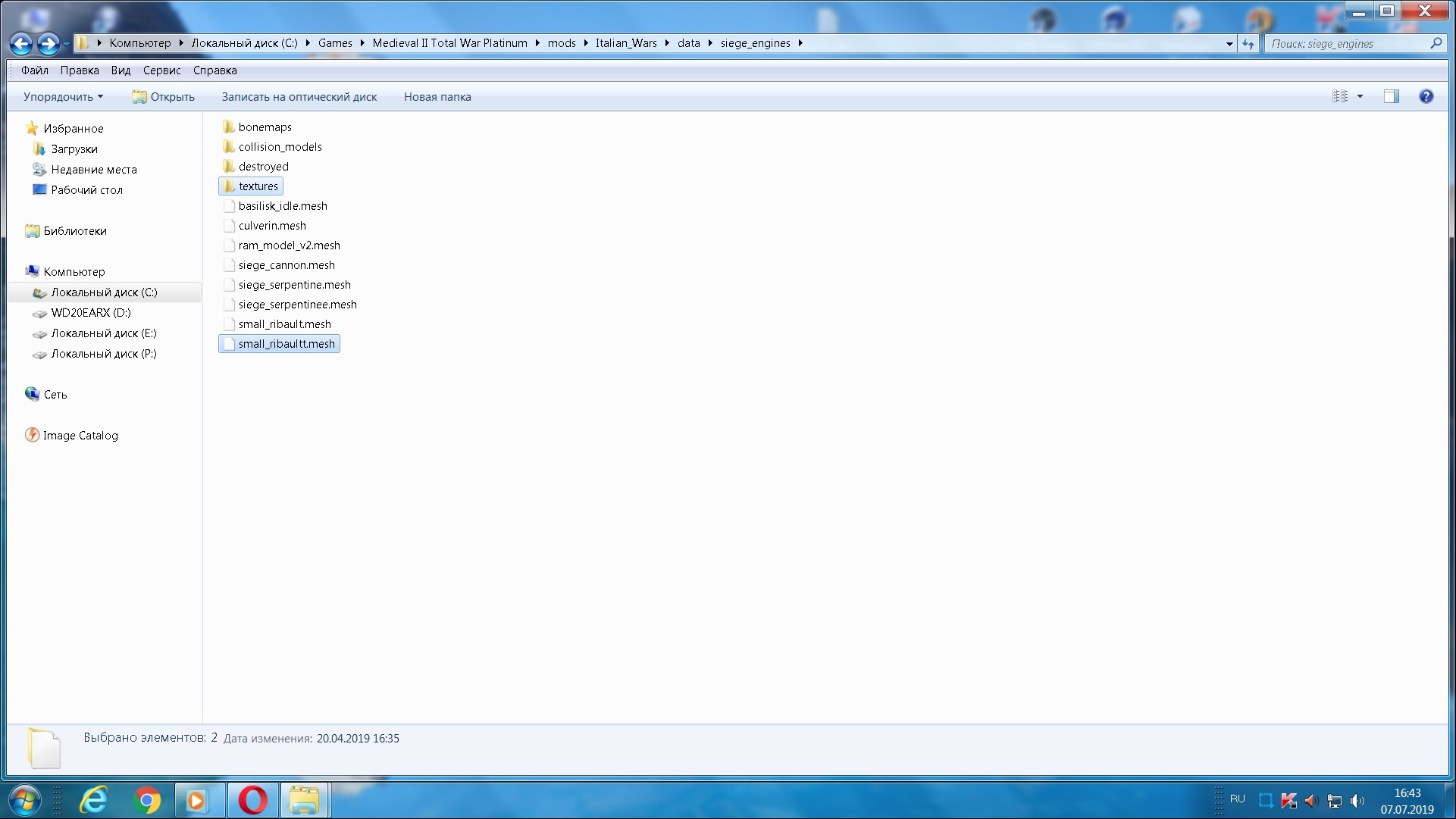The height and width of the screenshot is (819, 1456).
Task: Open Kaspersky from the system tray
Action: pyautogui.click(x=1288, y=800)
